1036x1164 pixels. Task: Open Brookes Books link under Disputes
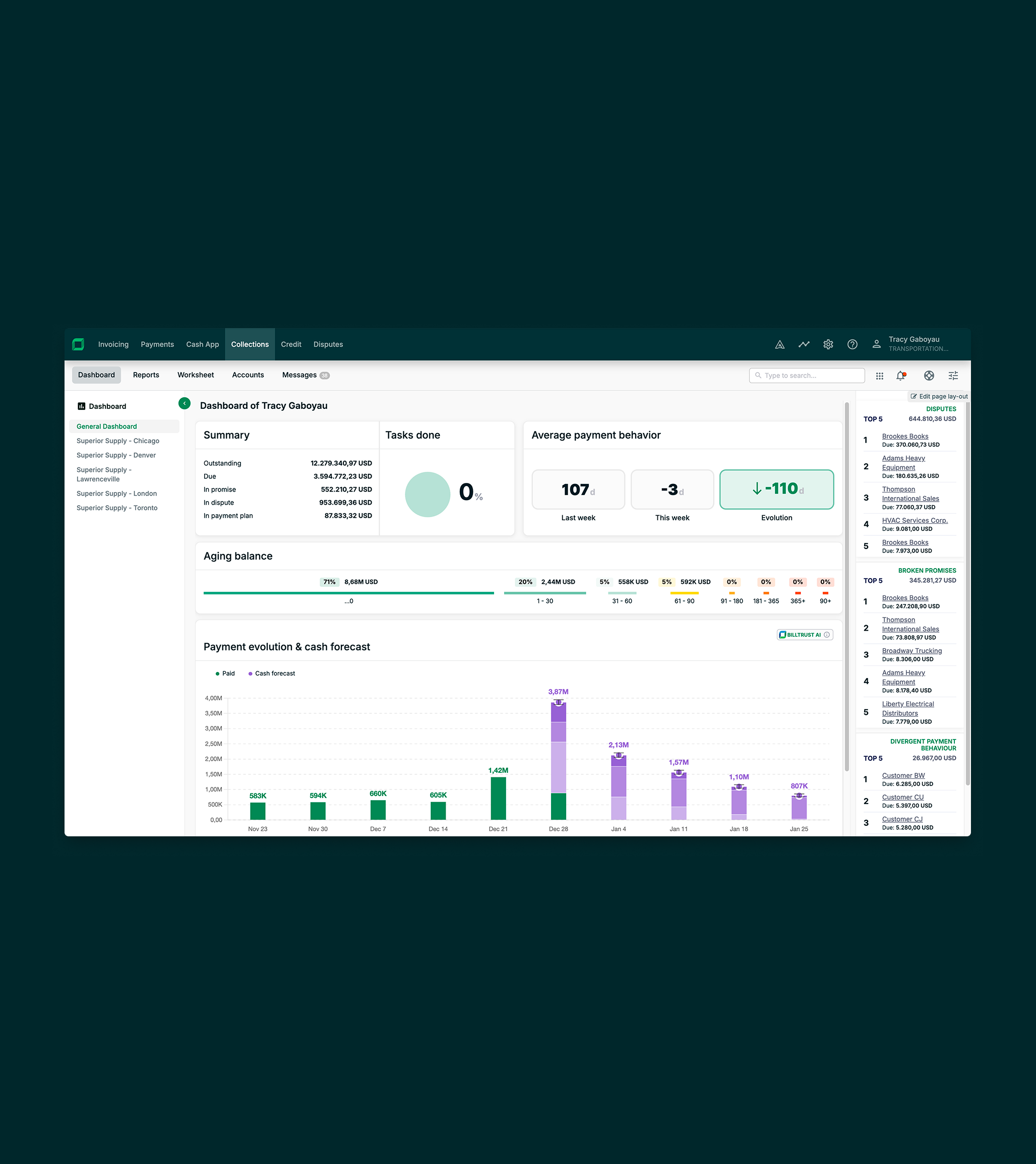point(904,436)
